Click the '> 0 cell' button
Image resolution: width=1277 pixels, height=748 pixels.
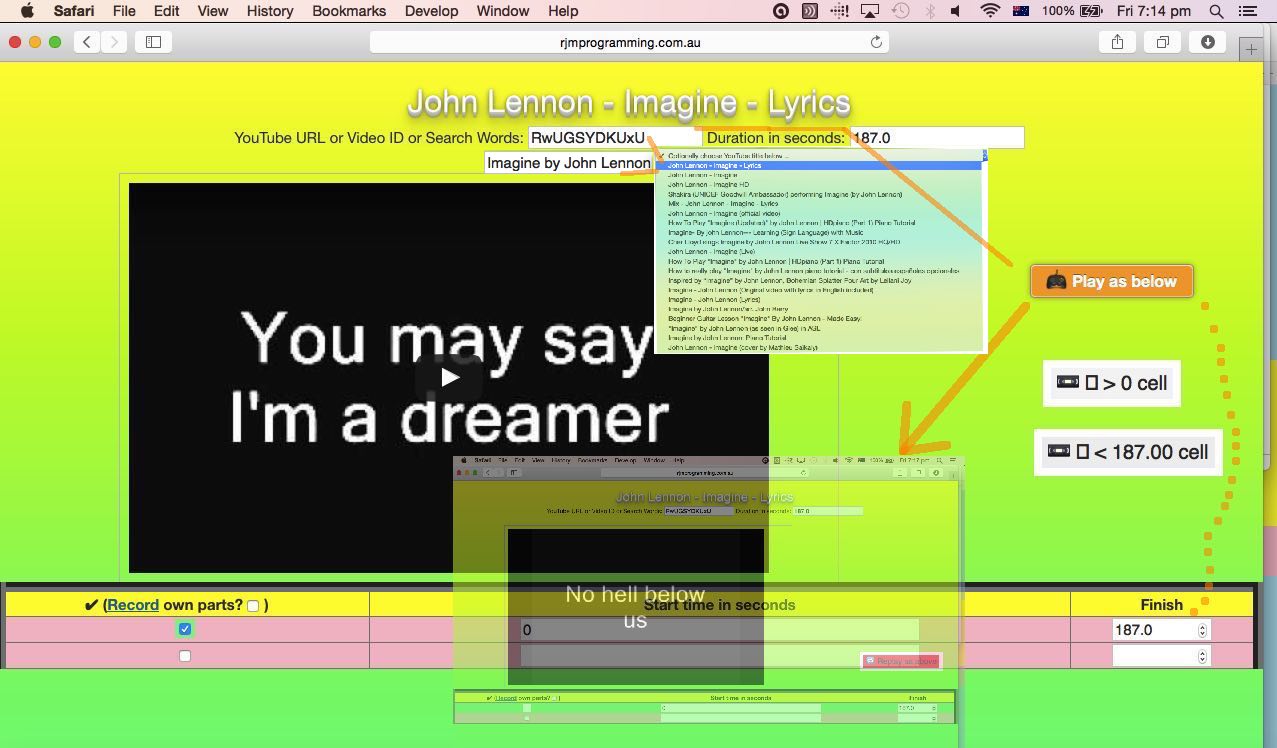tap(1112, 383)
